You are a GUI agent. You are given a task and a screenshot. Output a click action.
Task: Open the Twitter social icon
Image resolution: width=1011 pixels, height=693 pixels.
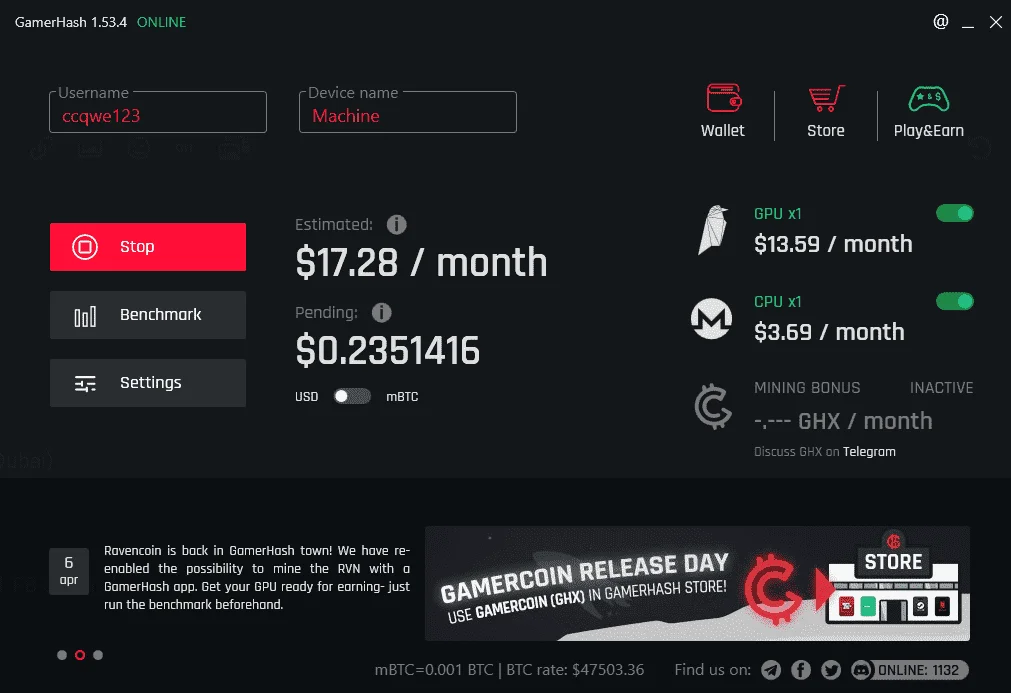click(x=831, y=670)
